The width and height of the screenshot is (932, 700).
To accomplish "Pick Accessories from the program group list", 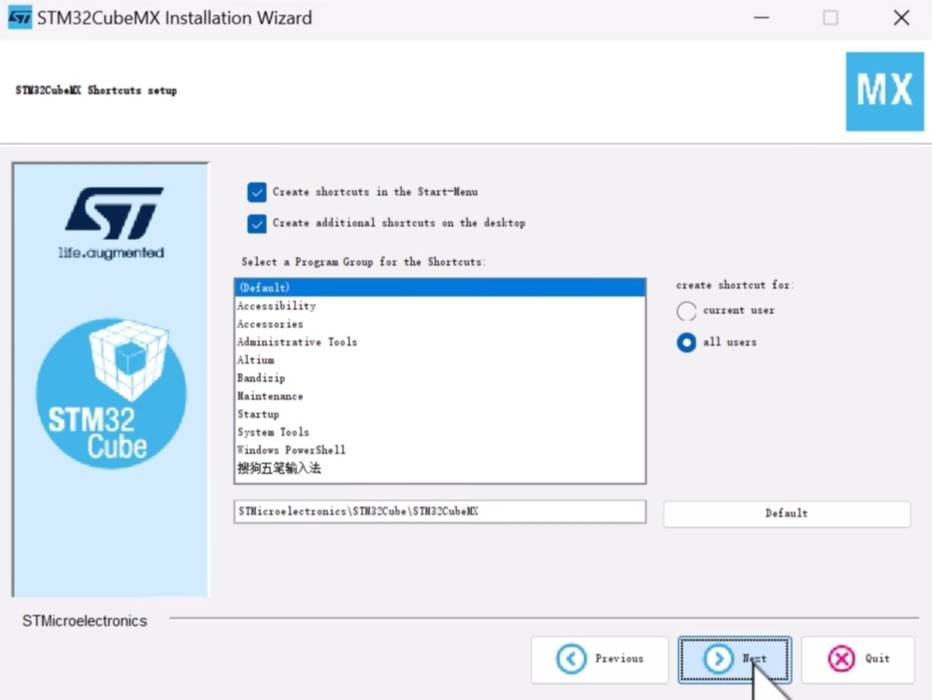I will click(440, 324).
